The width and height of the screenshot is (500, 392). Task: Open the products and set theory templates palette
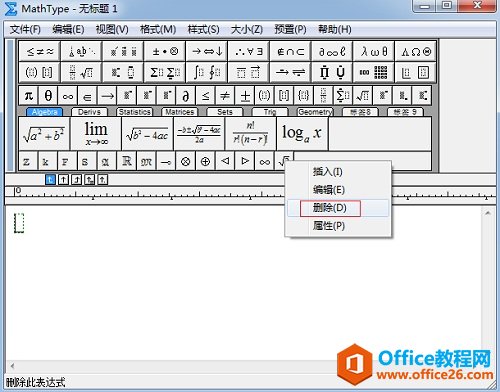point(332,72)
